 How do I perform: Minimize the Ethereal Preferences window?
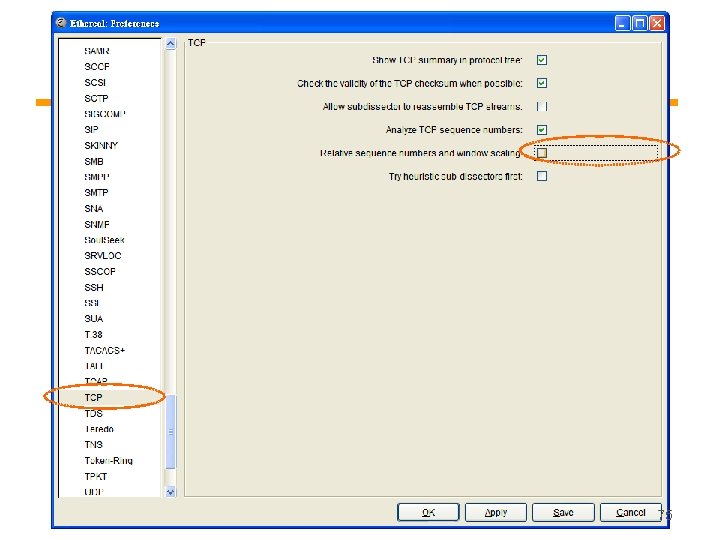[x=622, y=23]
